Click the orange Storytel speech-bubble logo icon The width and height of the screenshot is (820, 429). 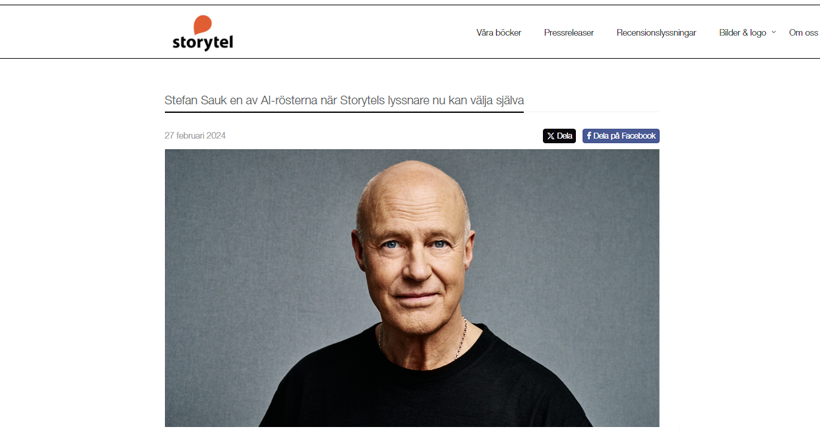[x=202, y=24]
